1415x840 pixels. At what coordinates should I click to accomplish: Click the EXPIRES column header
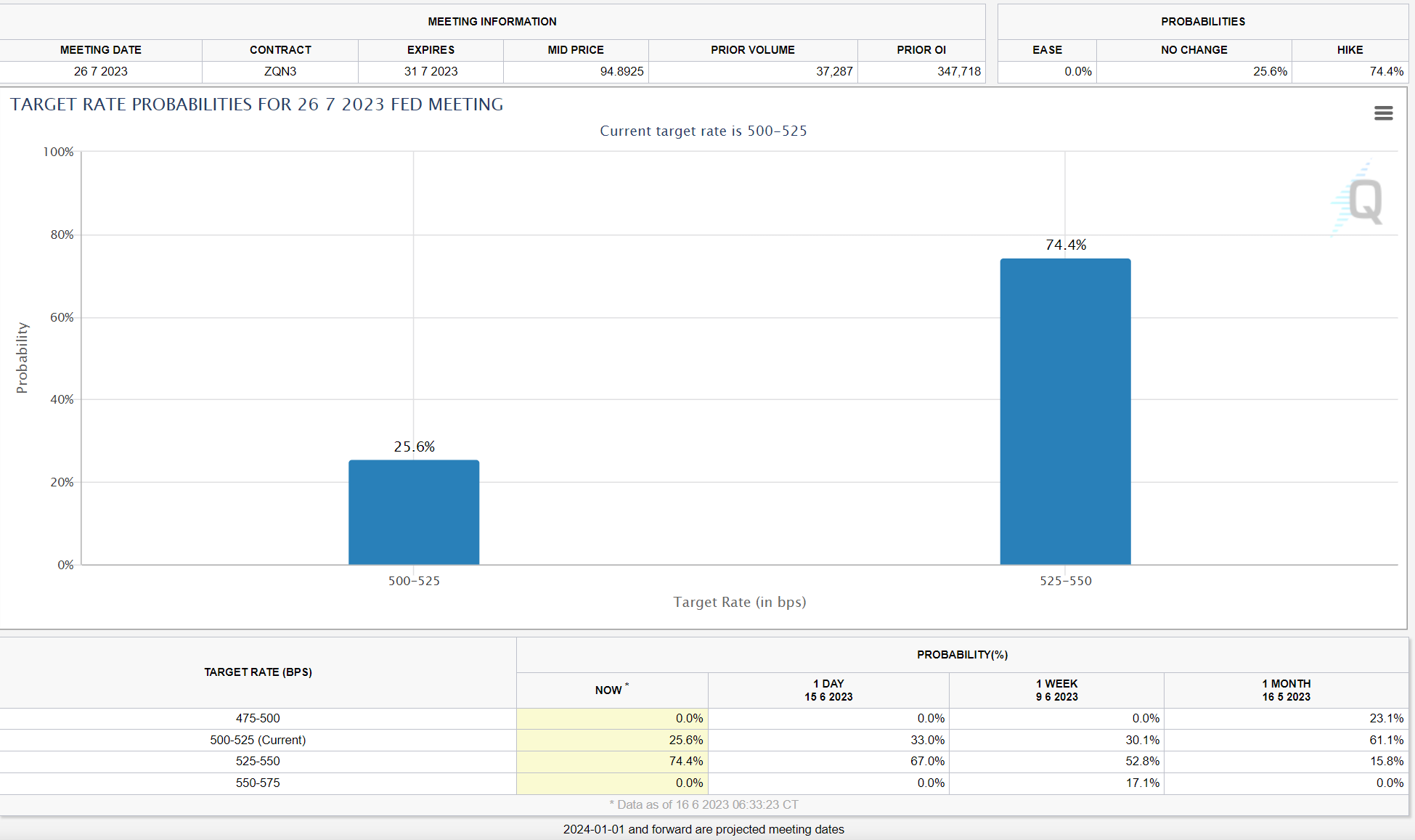[x=431, y=50]
